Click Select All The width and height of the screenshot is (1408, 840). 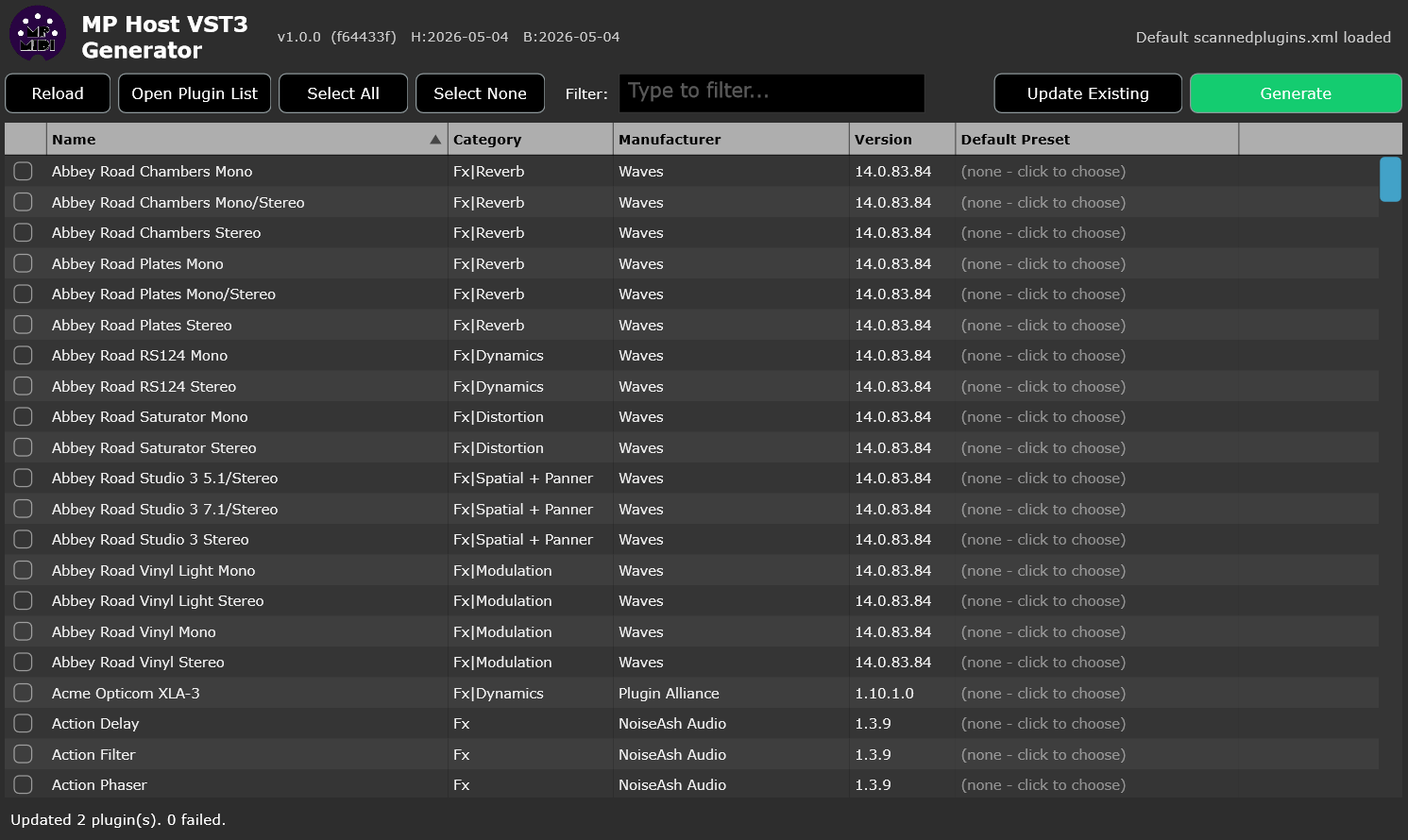click(x=344, y=93)
